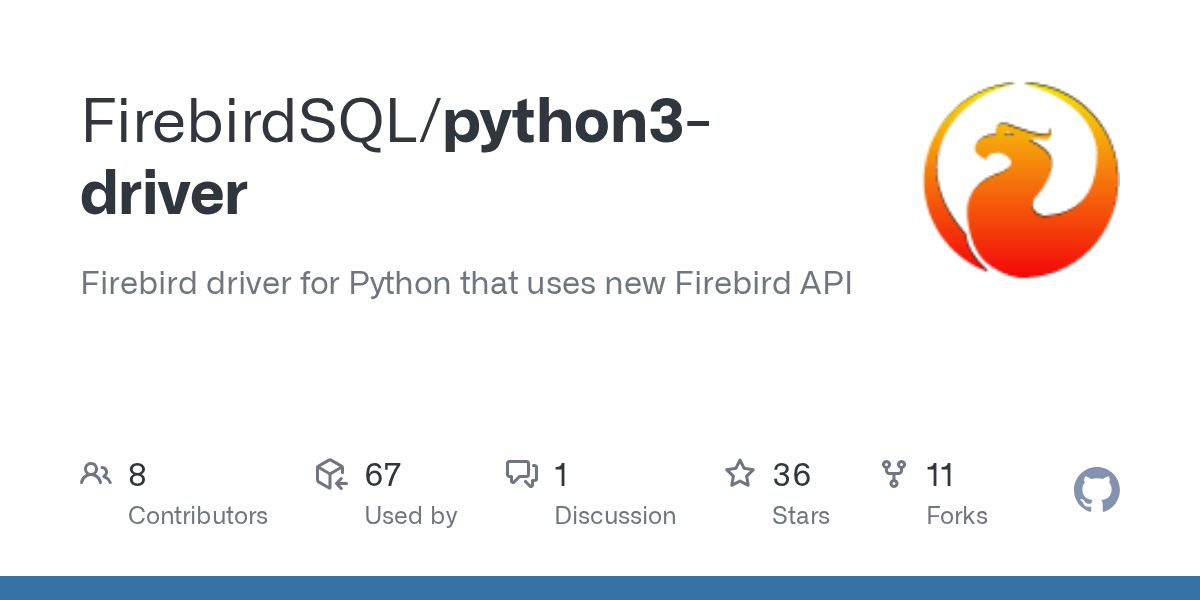Screen dimensions: 1200x600
Task: Click the star icon
Action: pyautogui.click(x=740, y=474)
